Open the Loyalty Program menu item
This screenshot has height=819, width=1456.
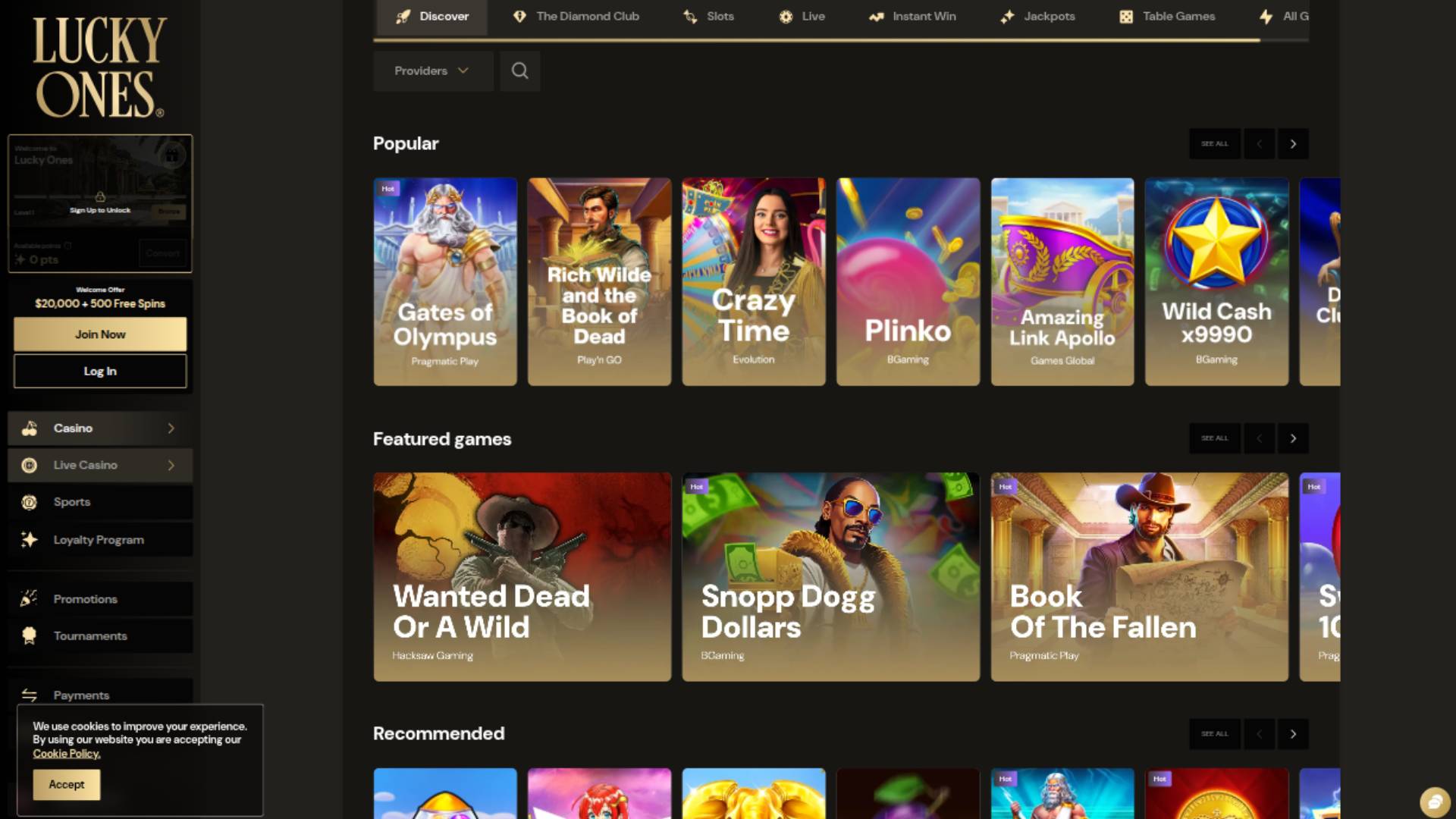(100, 539)
